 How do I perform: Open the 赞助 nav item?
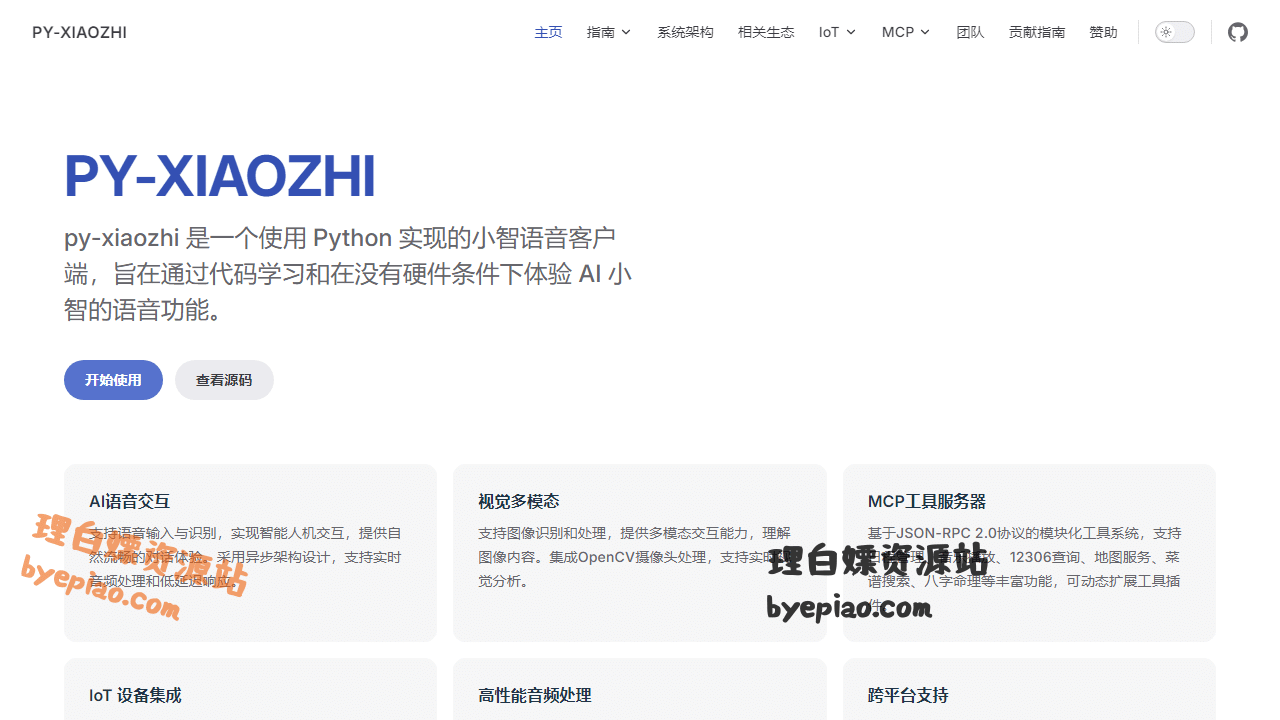click(1103, 32)
